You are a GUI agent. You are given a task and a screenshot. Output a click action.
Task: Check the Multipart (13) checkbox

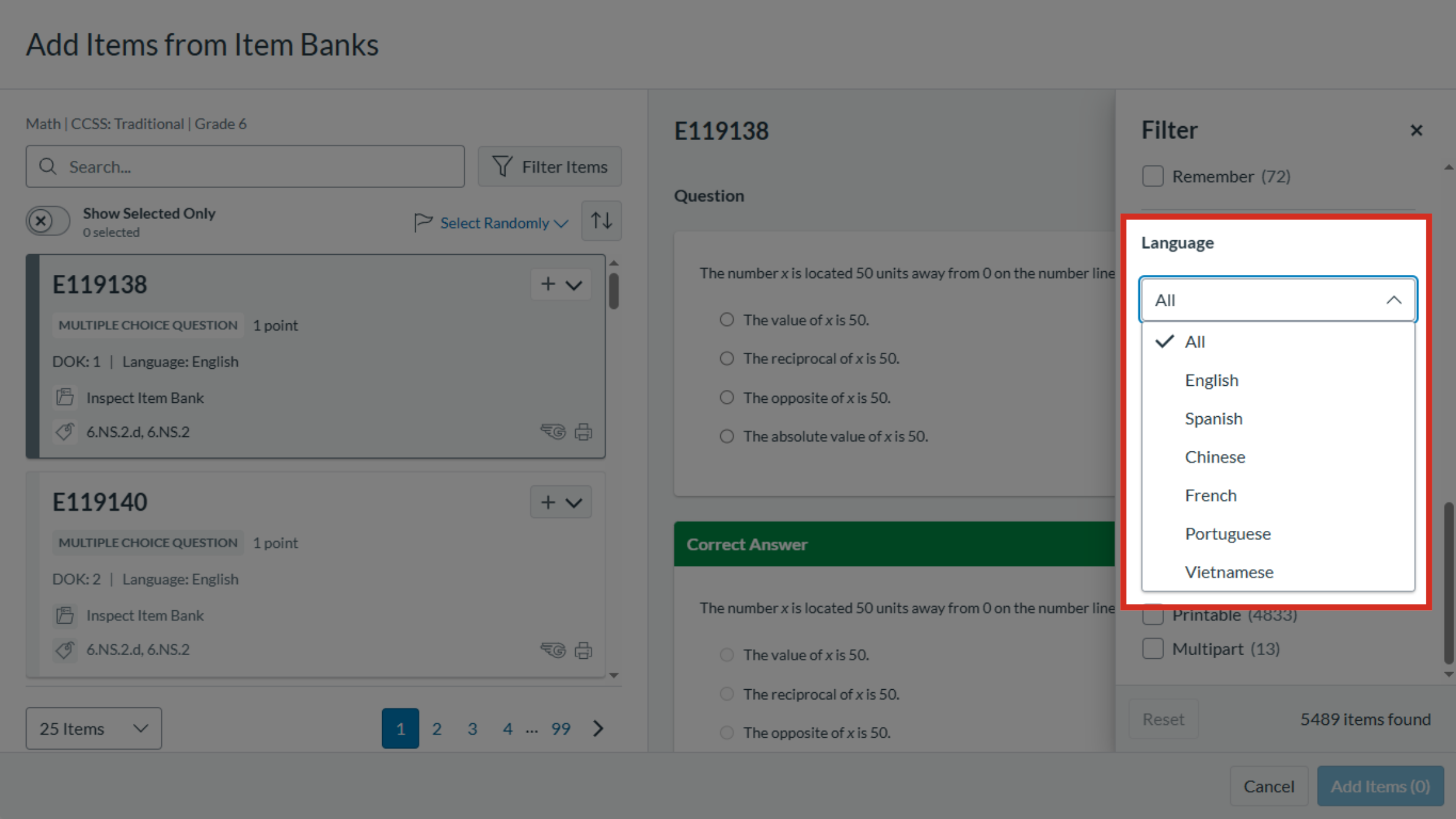coord(1153,649)
